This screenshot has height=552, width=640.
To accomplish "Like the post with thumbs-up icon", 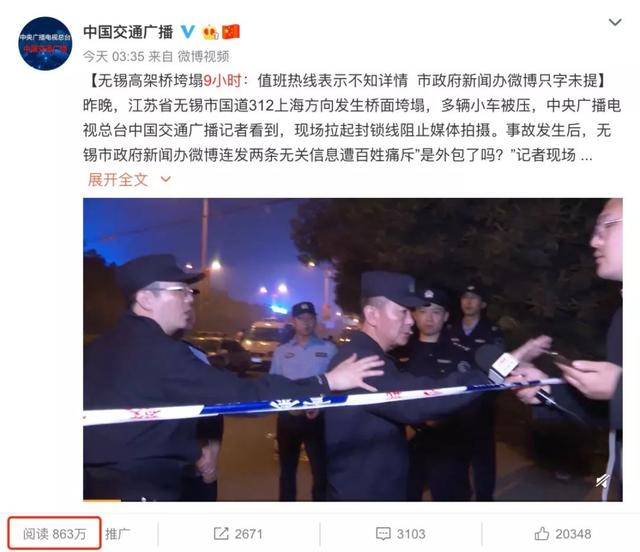I will [542, 533].
